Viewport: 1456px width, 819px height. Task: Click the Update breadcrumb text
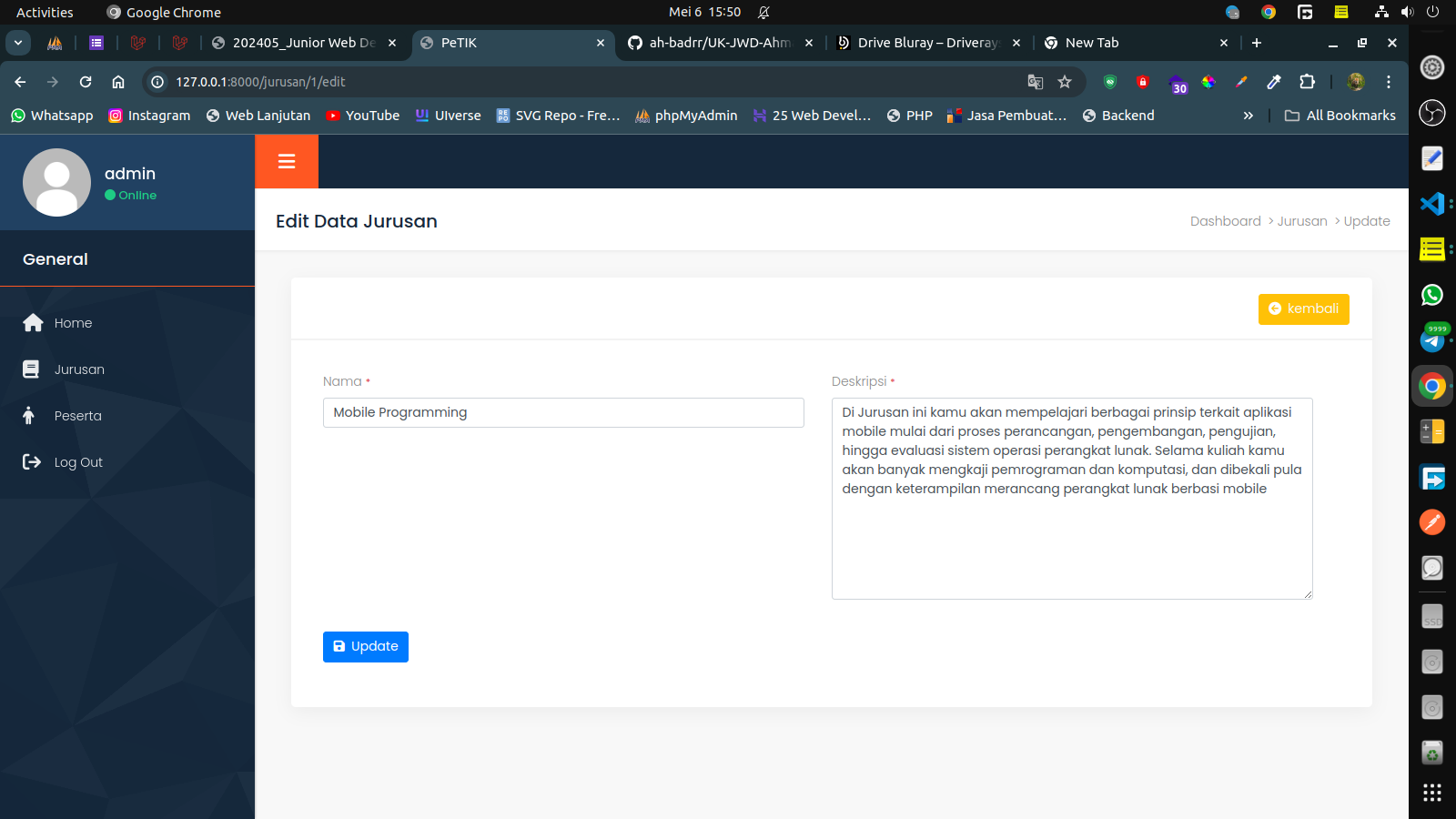1367,221
